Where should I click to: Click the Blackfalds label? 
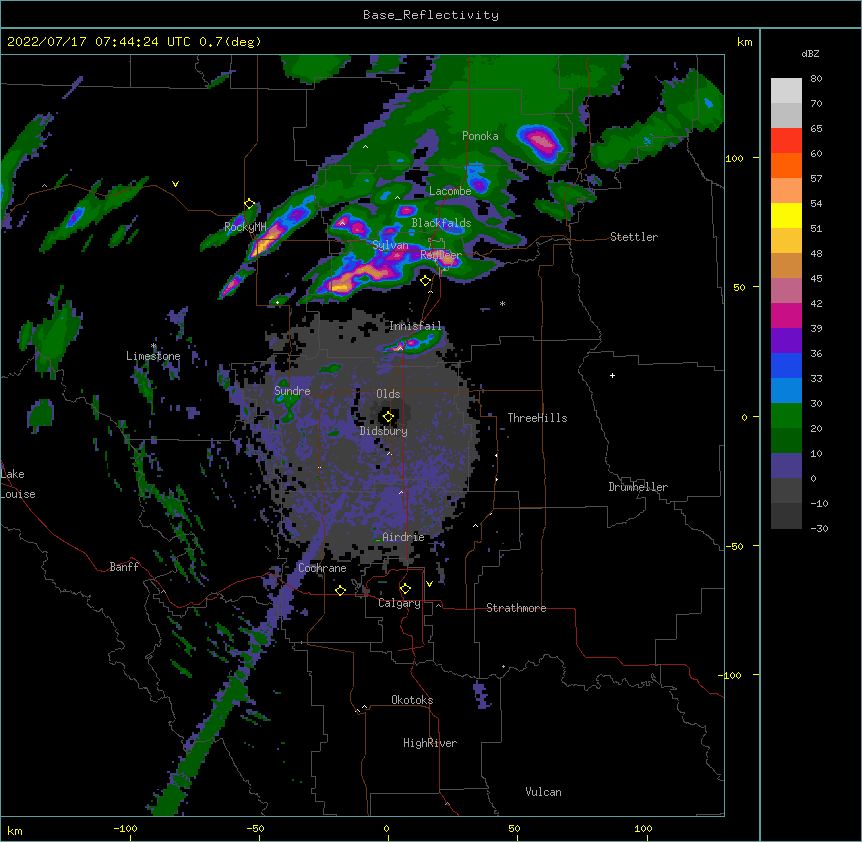(x=441, y=223)
